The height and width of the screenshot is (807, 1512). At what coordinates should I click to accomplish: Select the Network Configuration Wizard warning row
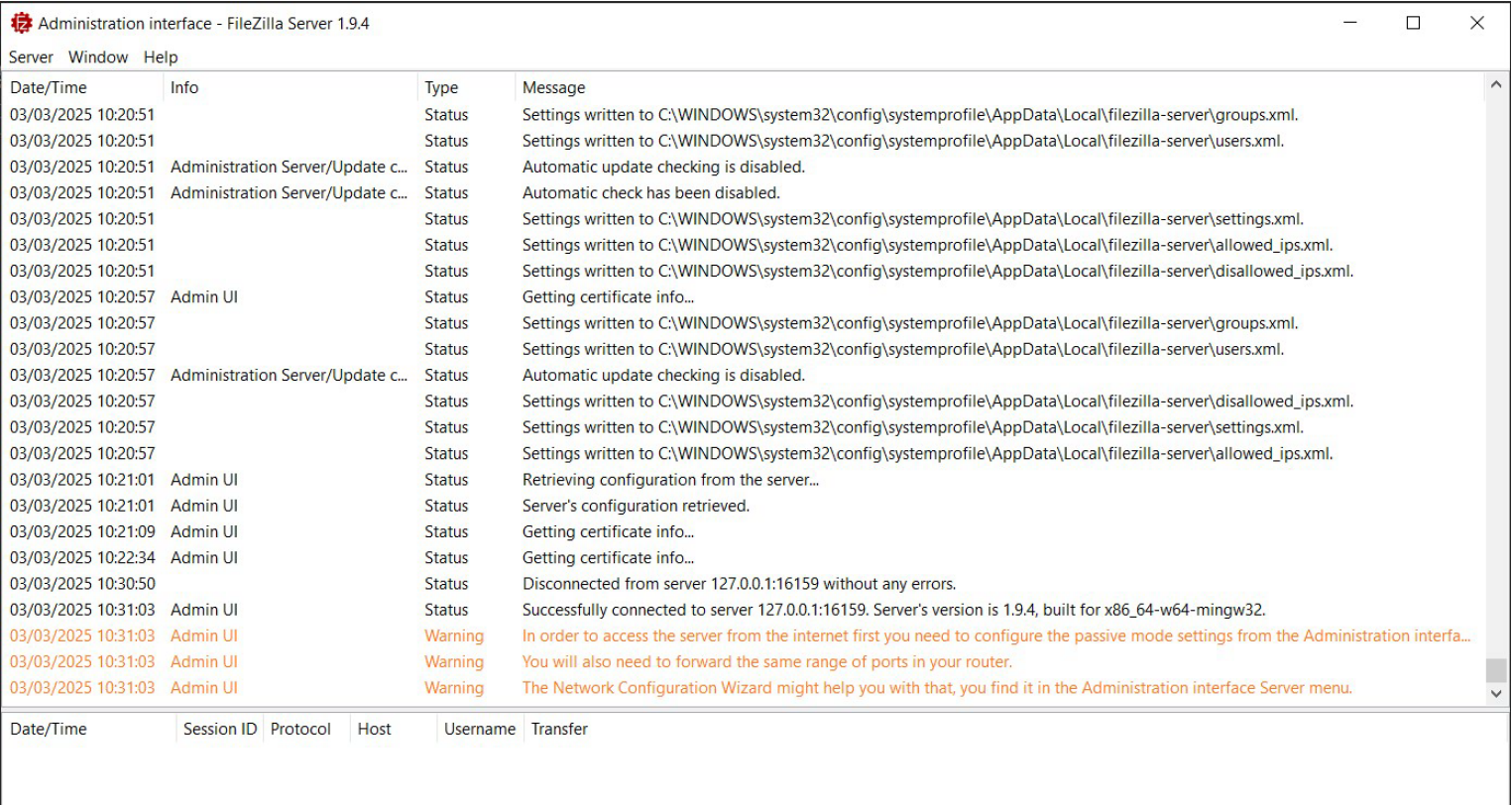[x=936, y=687]
